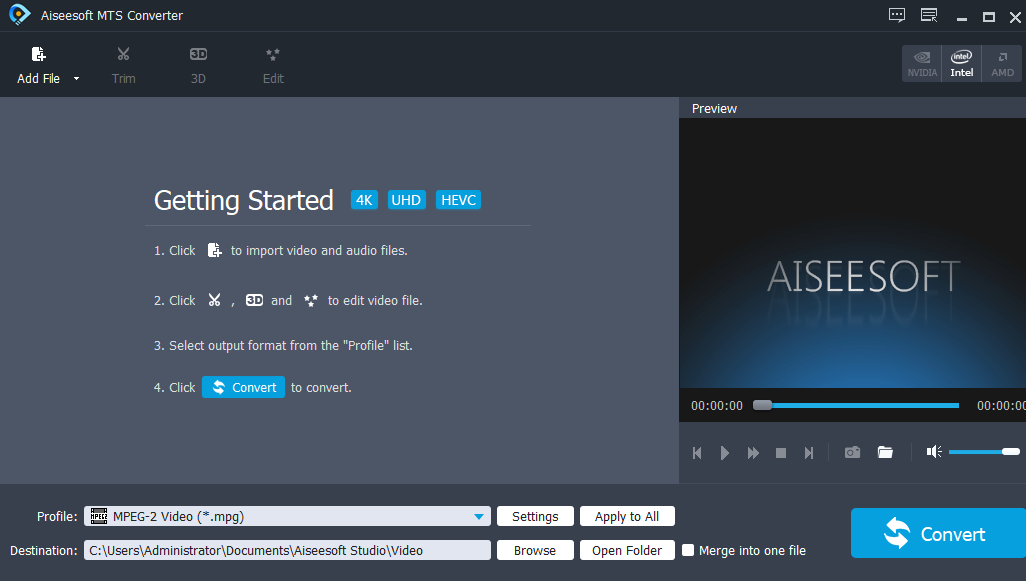Click the MPEG profile format icon
1026x581 pixels.
tap(99, 516)
